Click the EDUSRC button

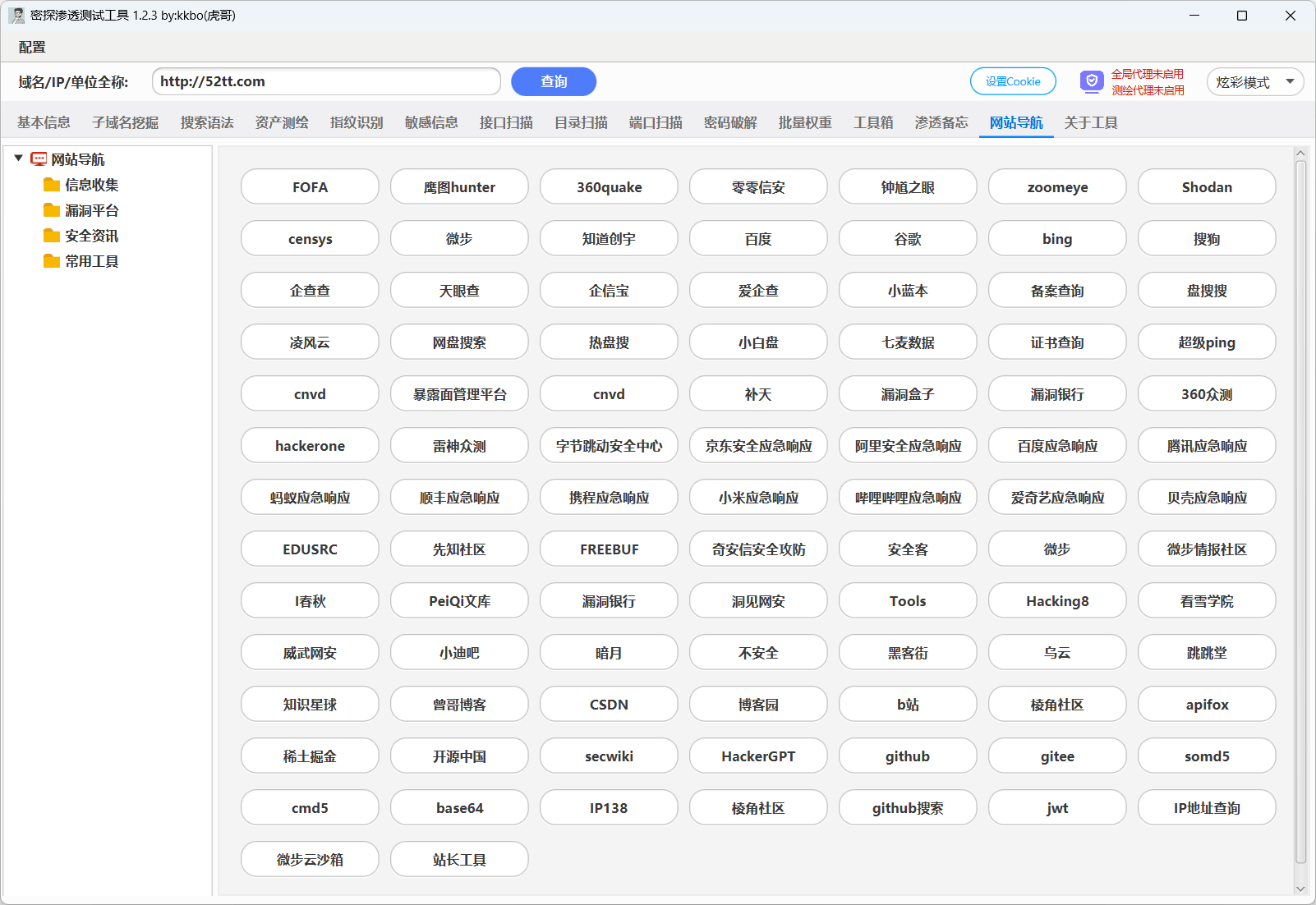(x=310, y=549)
